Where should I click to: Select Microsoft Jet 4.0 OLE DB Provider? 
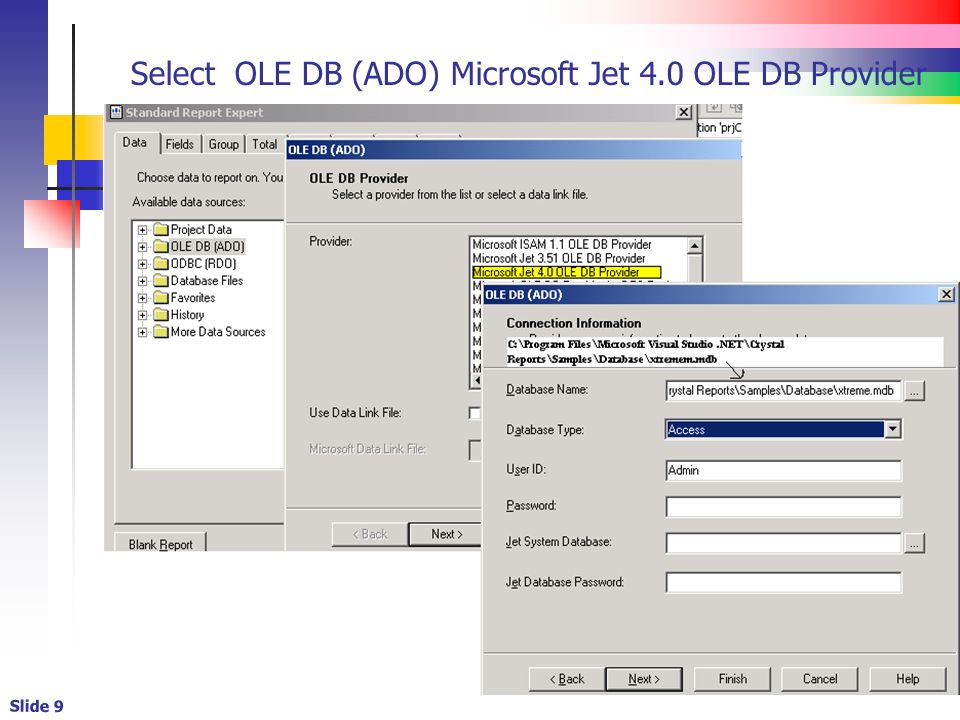pyautogui.click(x=566, y=272)
